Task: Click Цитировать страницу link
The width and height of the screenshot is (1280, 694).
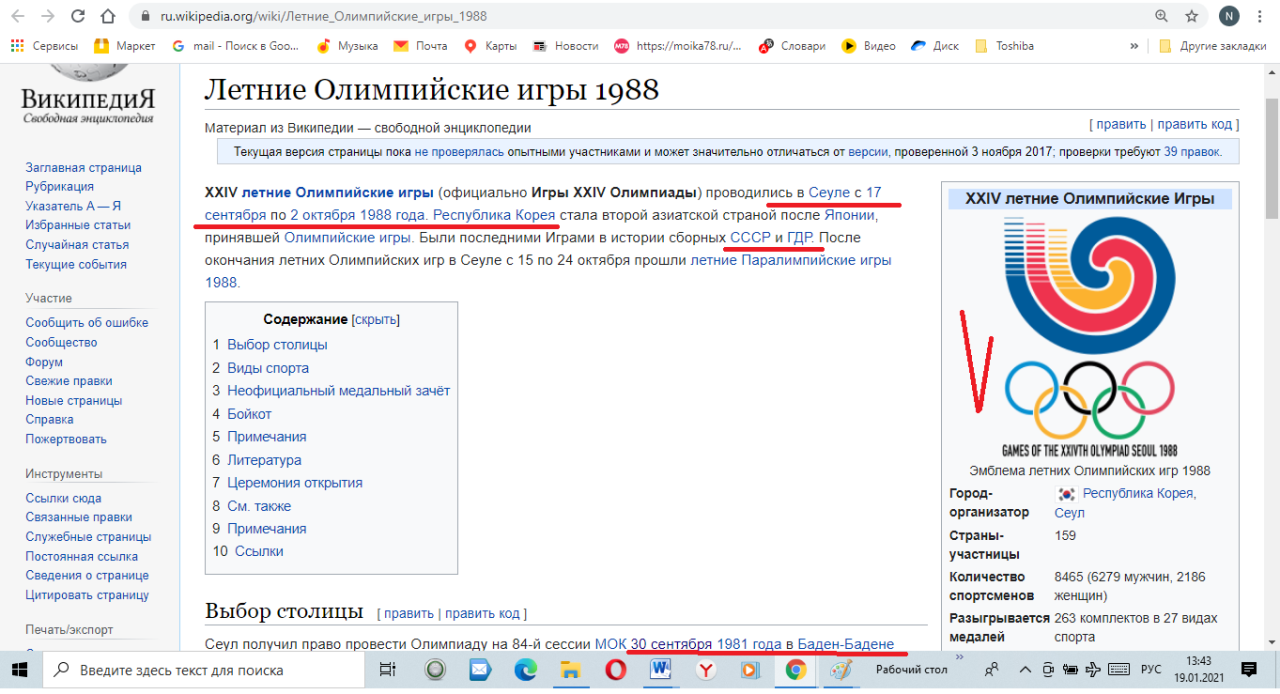Action: pyautogui.click(x=87, y=595)
